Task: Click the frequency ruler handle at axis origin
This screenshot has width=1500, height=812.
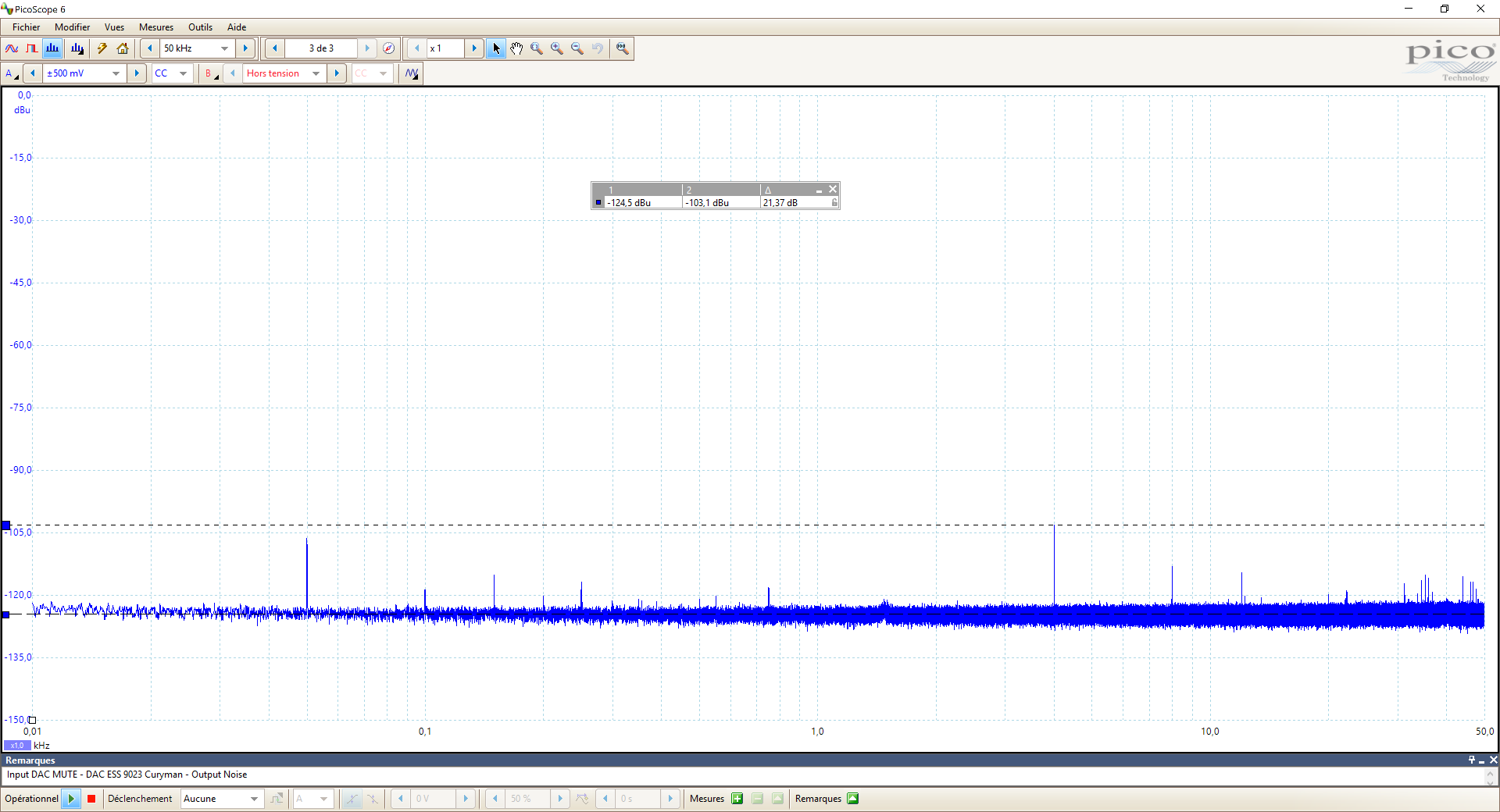Action: pos(32,720)
